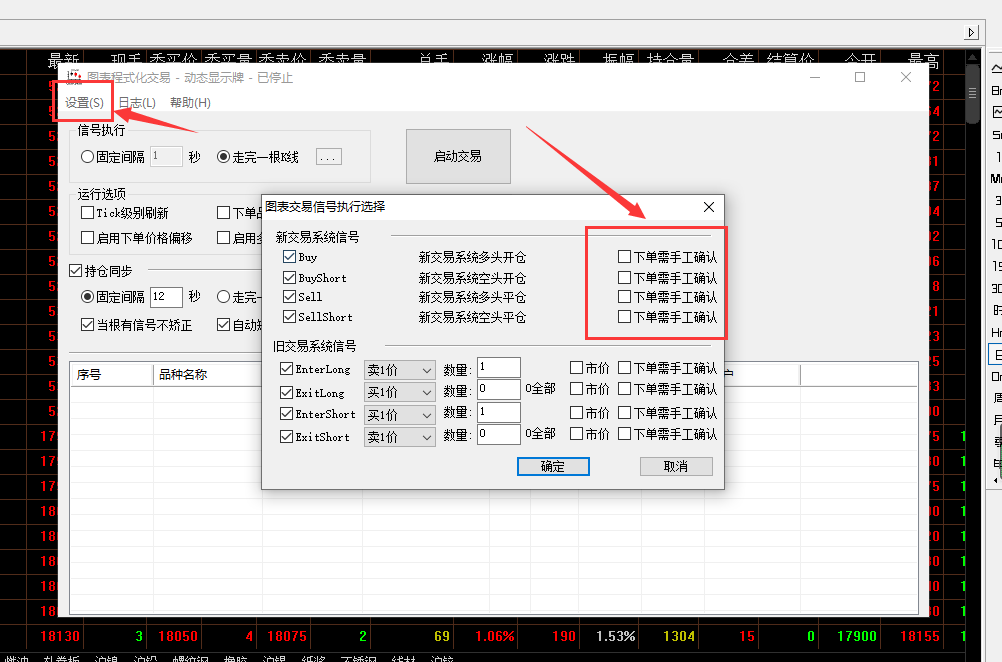Click the ellipsis button beside 走完一根K线

point(328,157)
